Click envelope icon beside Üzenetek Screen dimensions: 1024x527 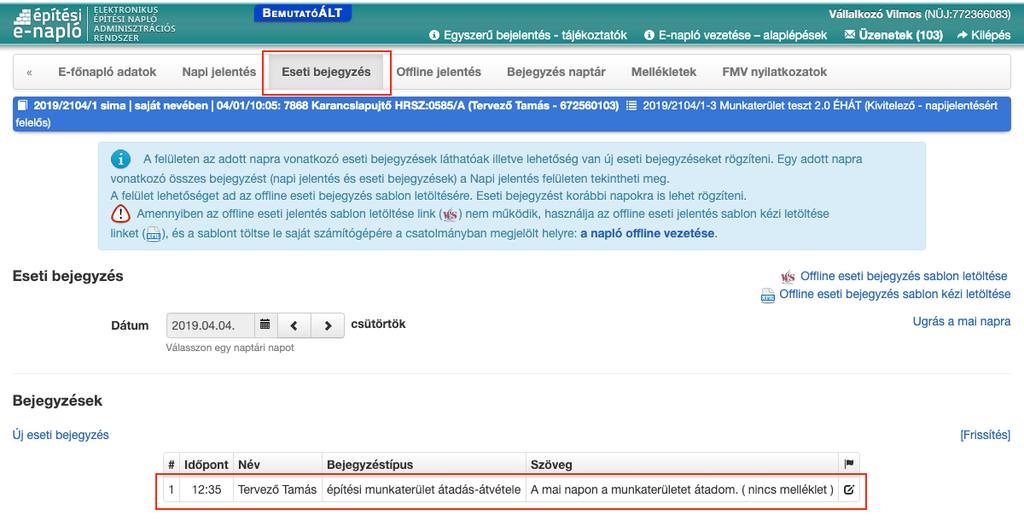tap(849, 35)
